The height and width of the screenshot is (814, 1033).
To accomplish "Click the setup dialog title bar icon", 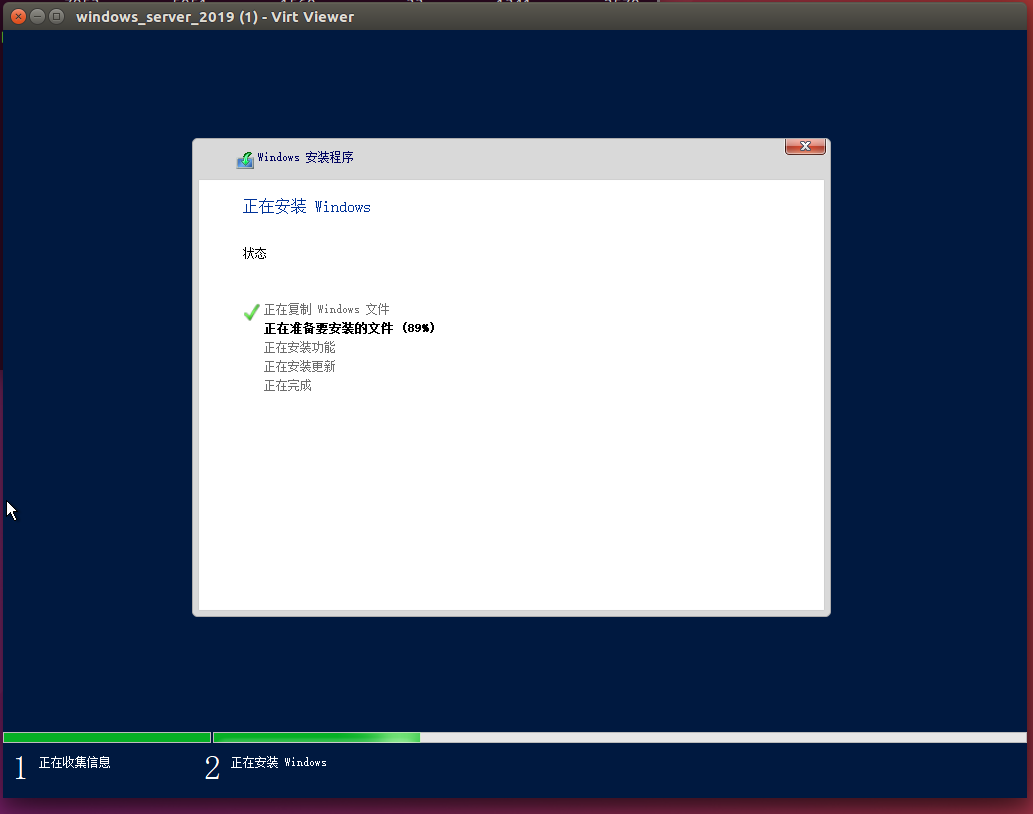I will click(x=245, y=158).
